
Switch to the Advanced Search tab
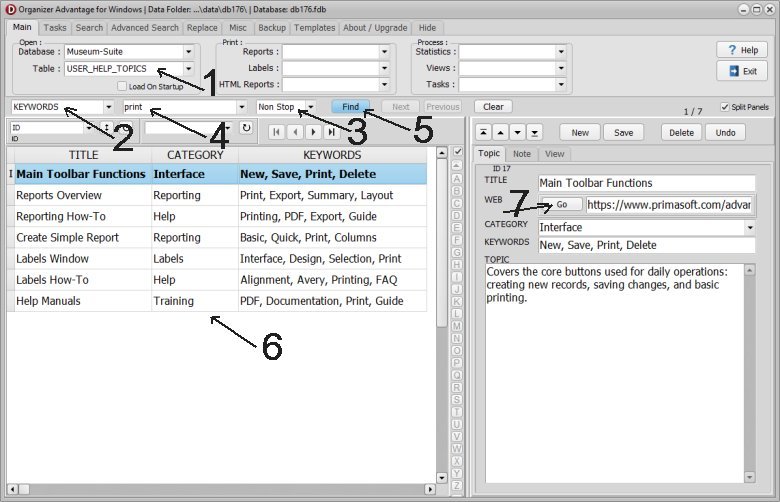[145, 28]
